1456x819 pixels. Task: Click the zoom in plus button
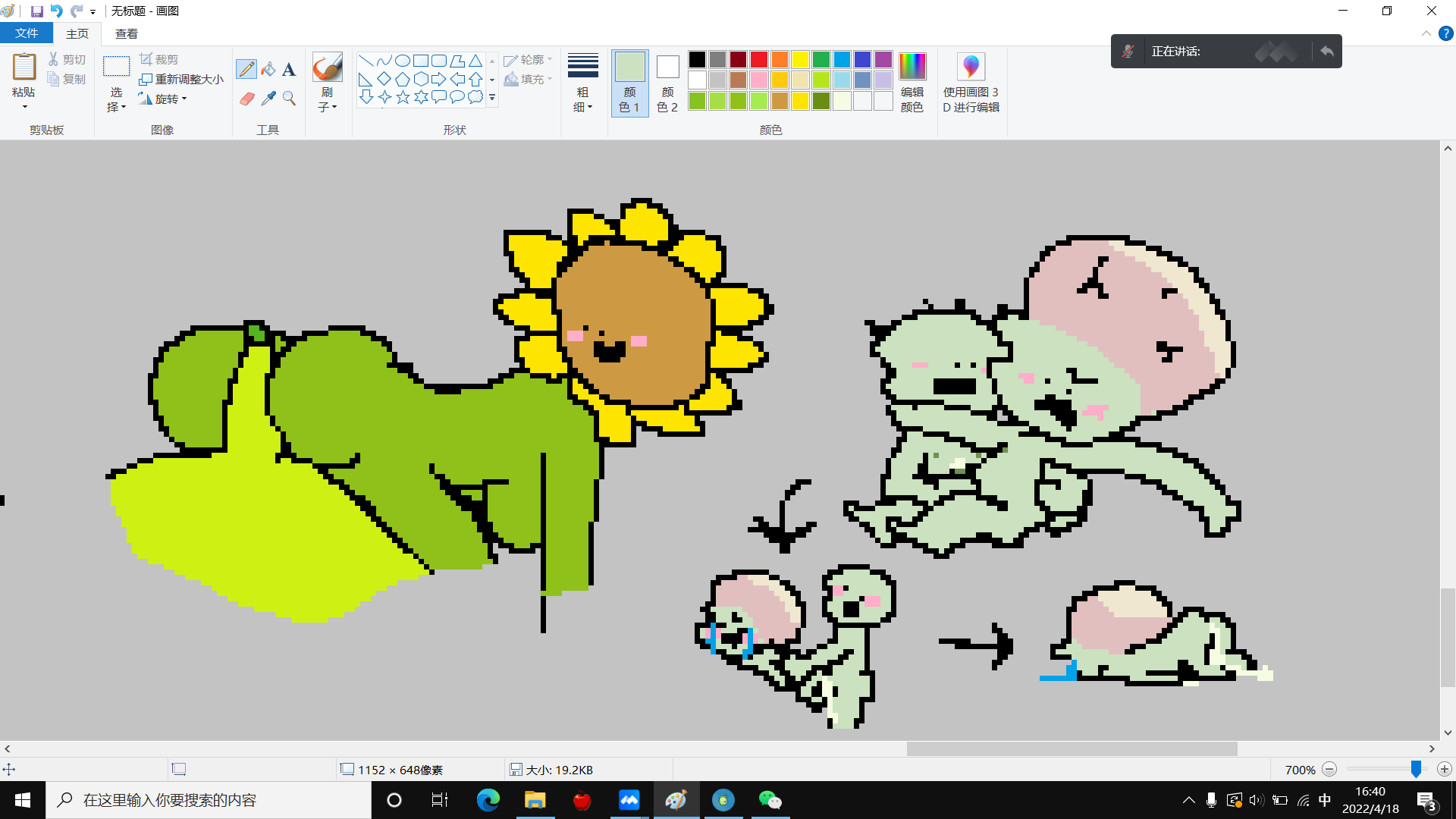coord(1445,769)
